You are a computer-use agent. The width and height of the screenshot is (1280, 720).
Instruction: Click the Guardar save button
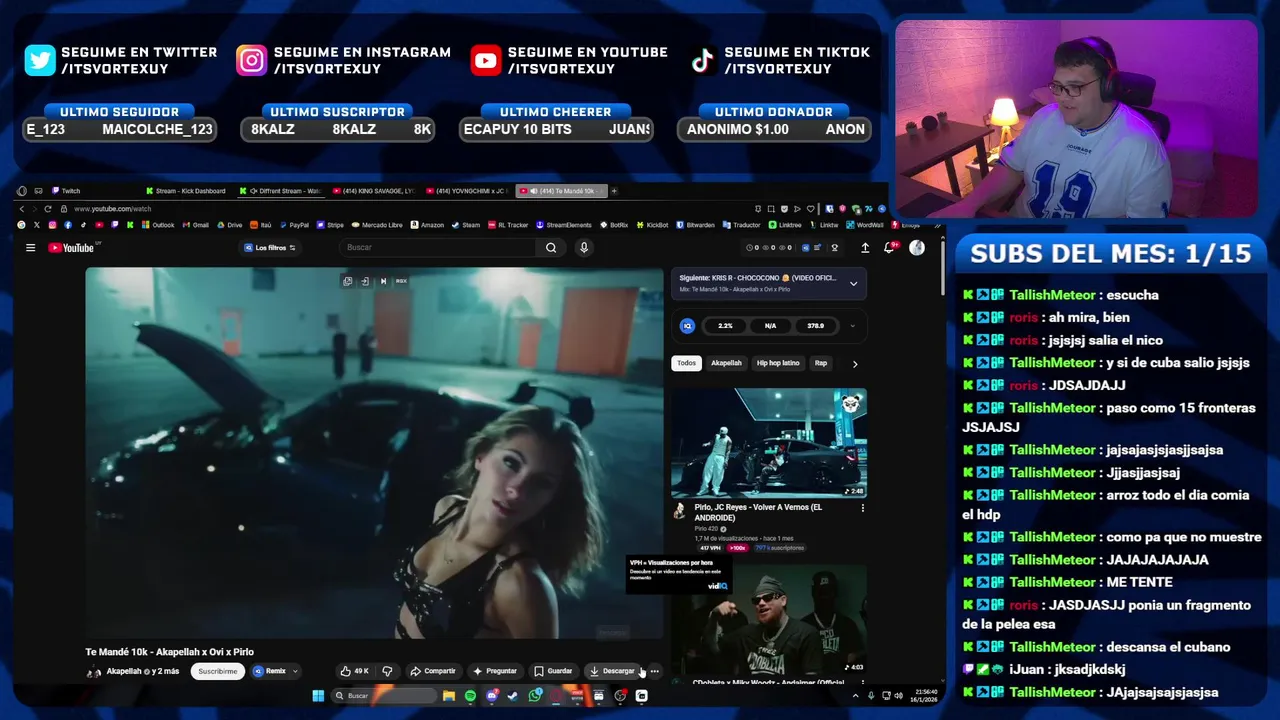(553, 671)
